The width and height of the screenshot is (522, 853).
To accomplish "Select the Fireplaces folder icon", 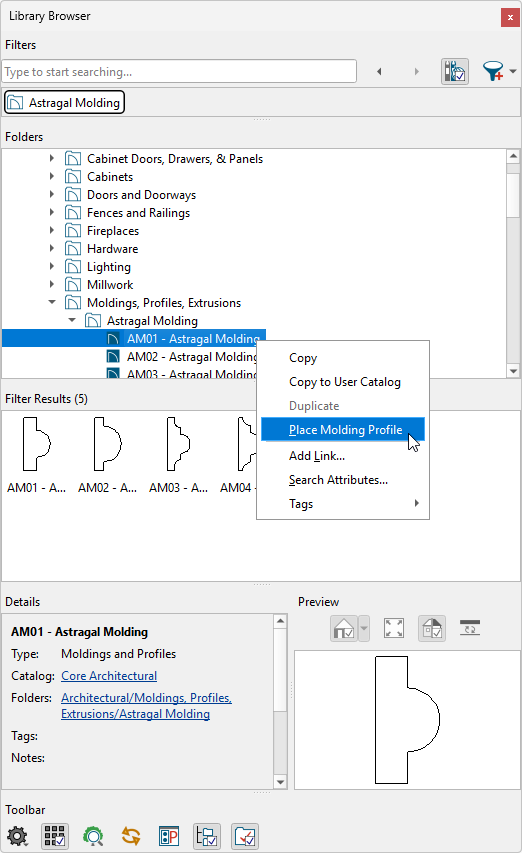I will coord(73,230).
